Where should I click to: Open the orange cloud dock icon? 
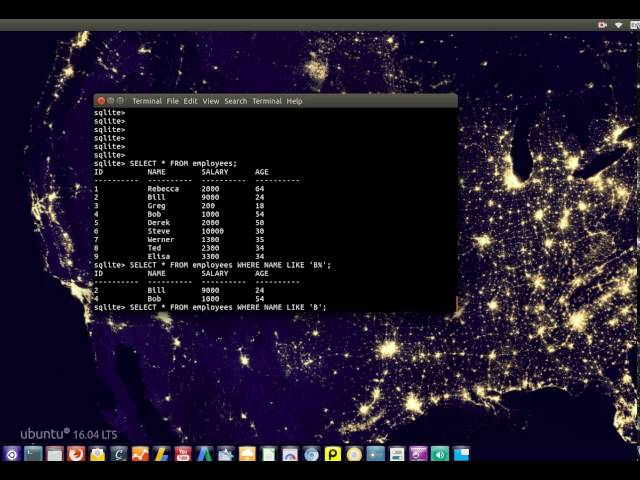click(x=247, y=454)
